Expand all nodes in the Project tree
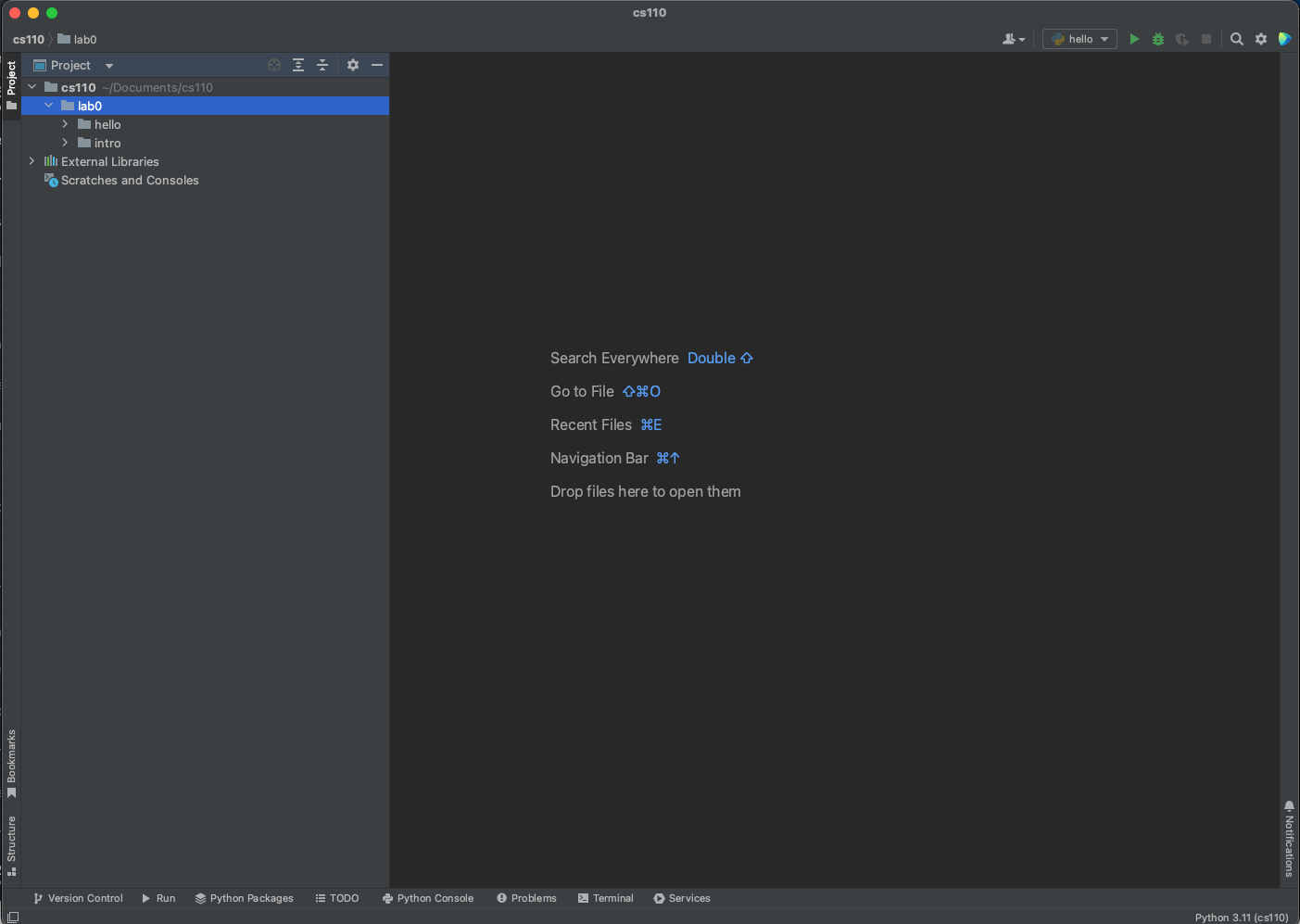The image size is (1300, 924). point(298,65)
